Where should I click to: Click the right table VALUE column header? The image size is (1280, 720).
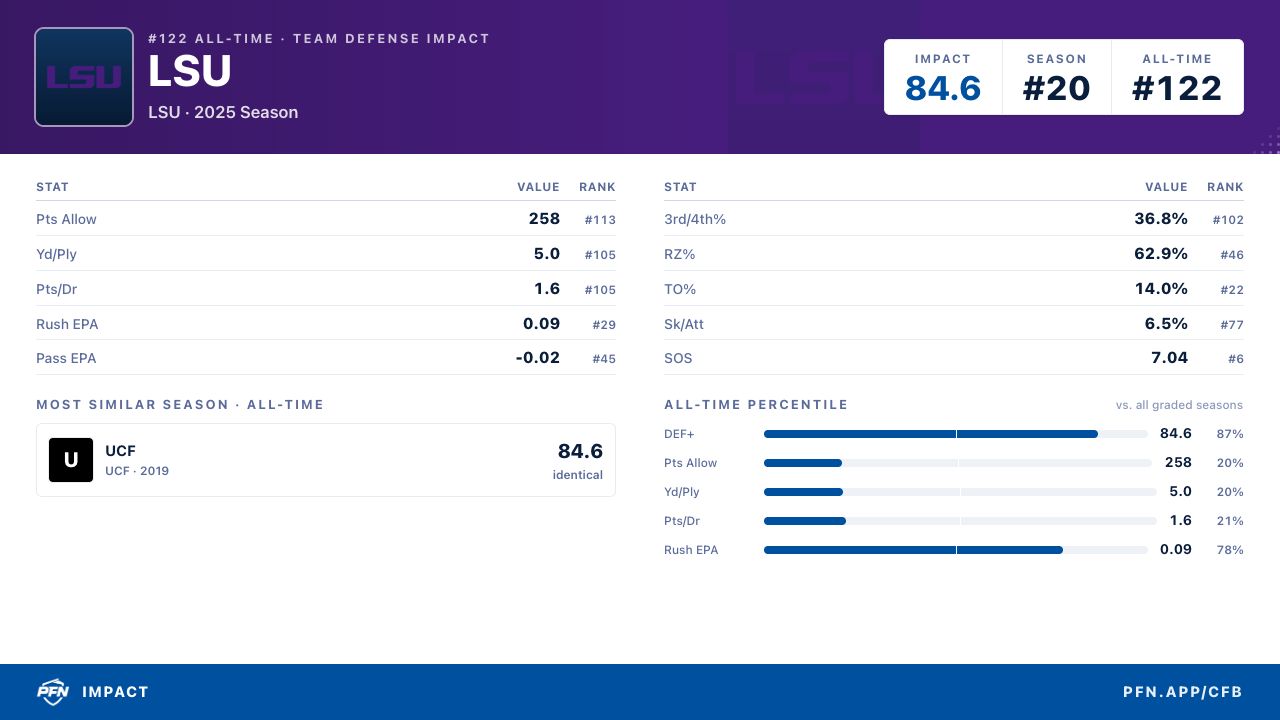pos(1166,187)
